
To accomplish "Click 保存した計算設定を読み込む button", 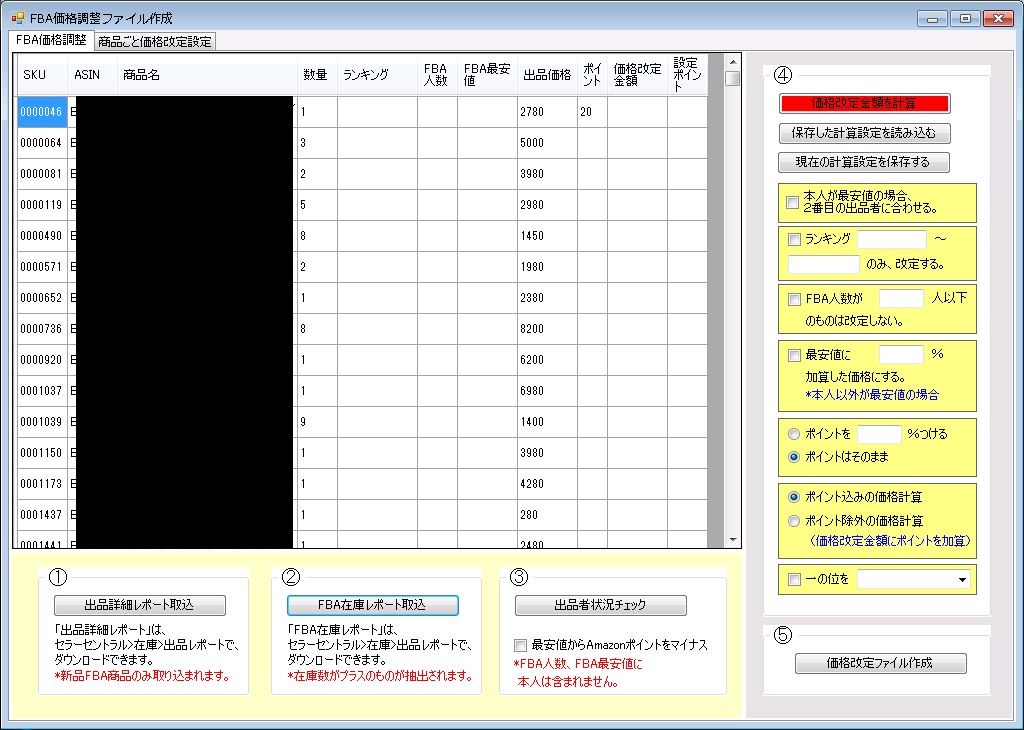I will tap(864, 133).
